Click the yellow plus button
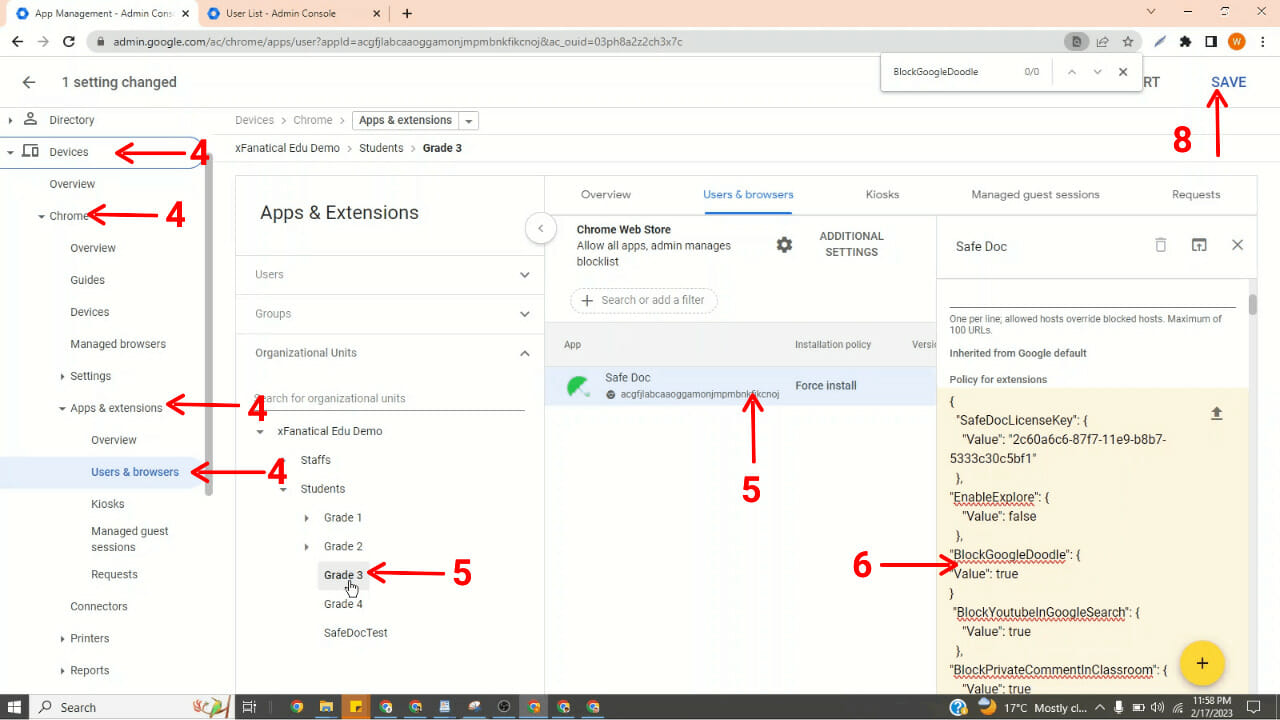Viewport: 1280px width, 720px height. pyautogui.click(x=1202, y=663)
